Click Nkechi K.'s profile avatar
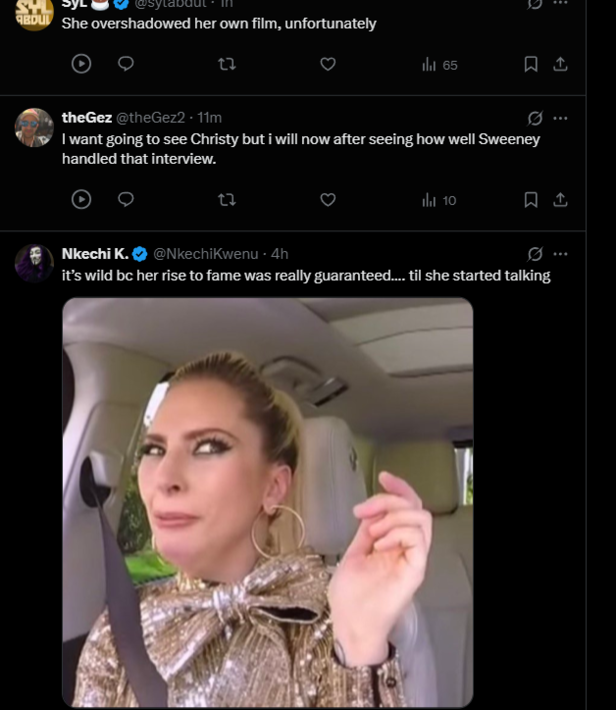This screenshot has height=710, width=616. pos(34,263)
